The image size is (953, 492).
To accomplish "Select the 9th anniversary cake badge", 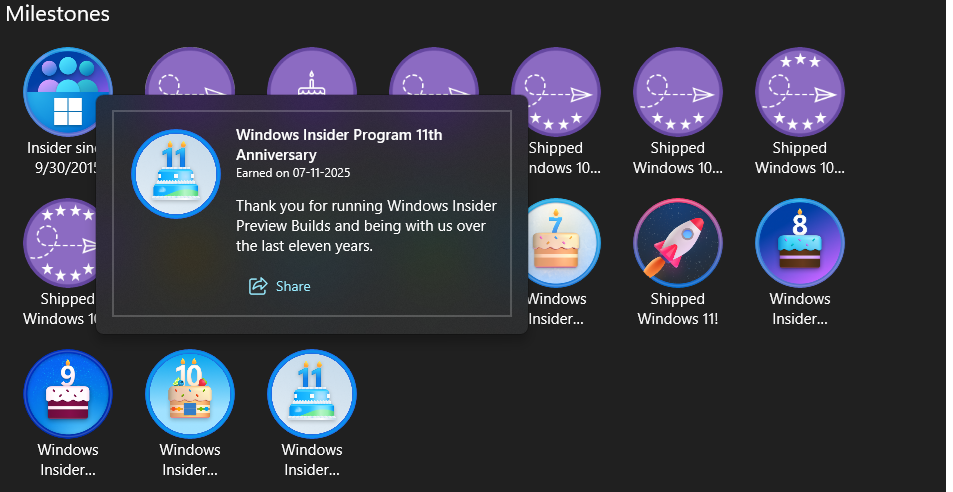I will click(x=68, y=394).
